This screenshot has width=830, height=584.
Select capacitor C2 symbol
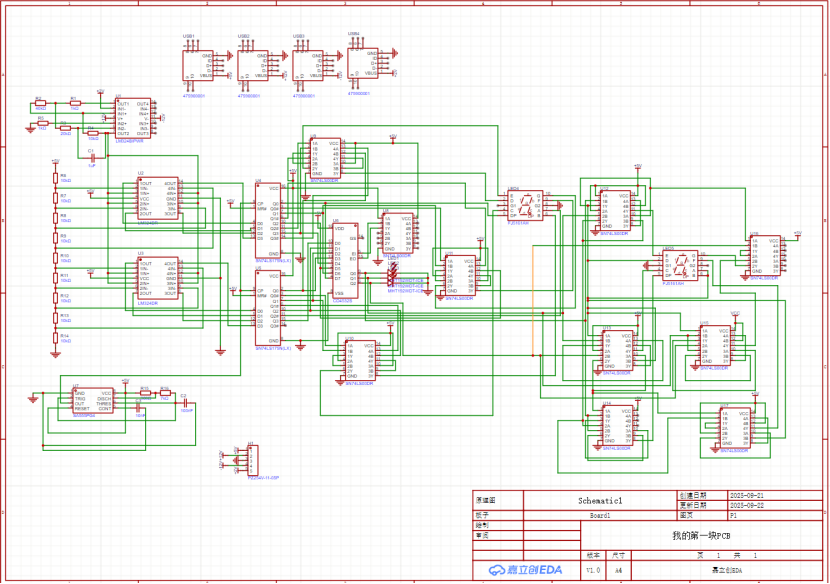[185, 403]
